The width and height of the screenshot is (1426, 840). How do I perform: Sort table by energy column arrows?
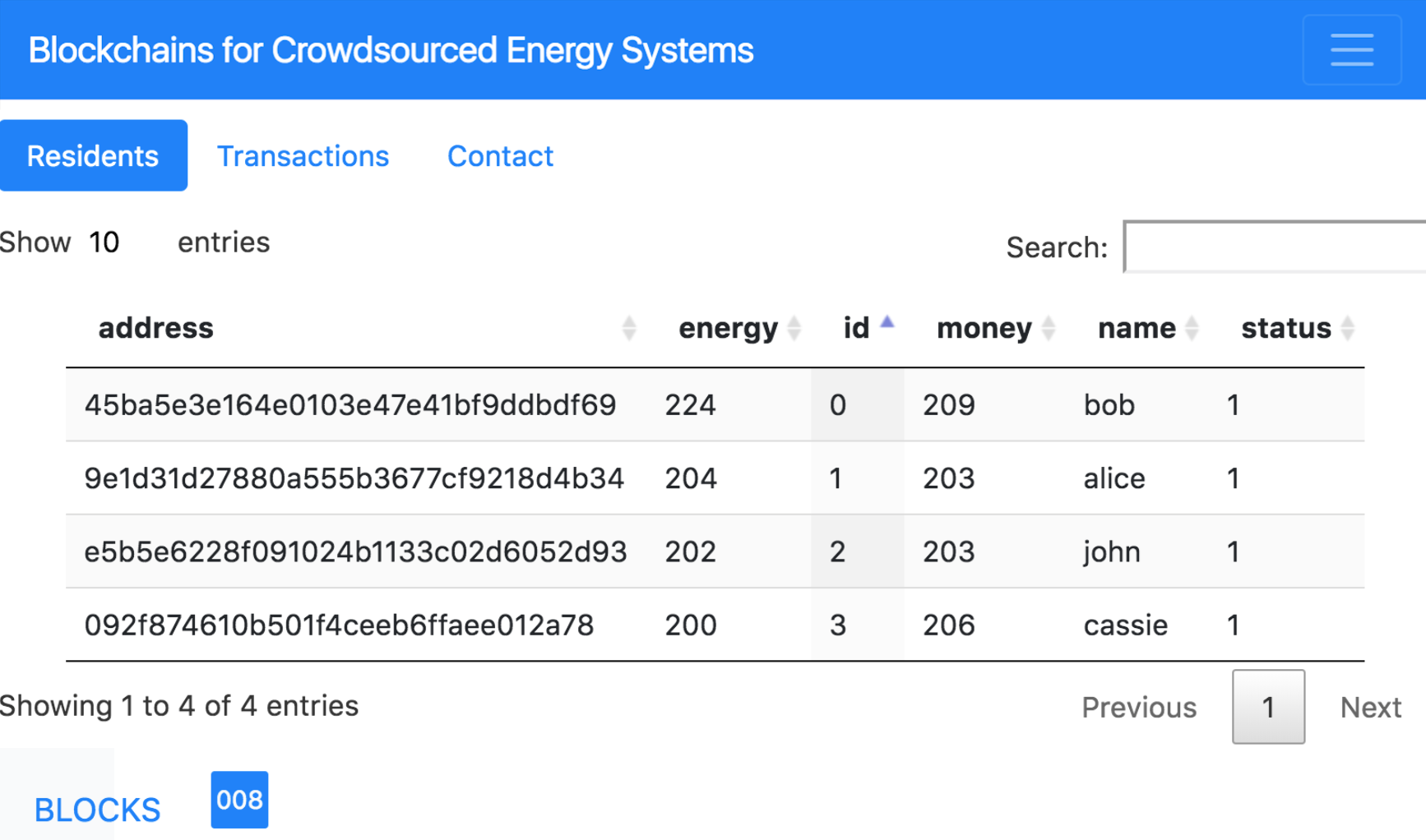[794, 328]
